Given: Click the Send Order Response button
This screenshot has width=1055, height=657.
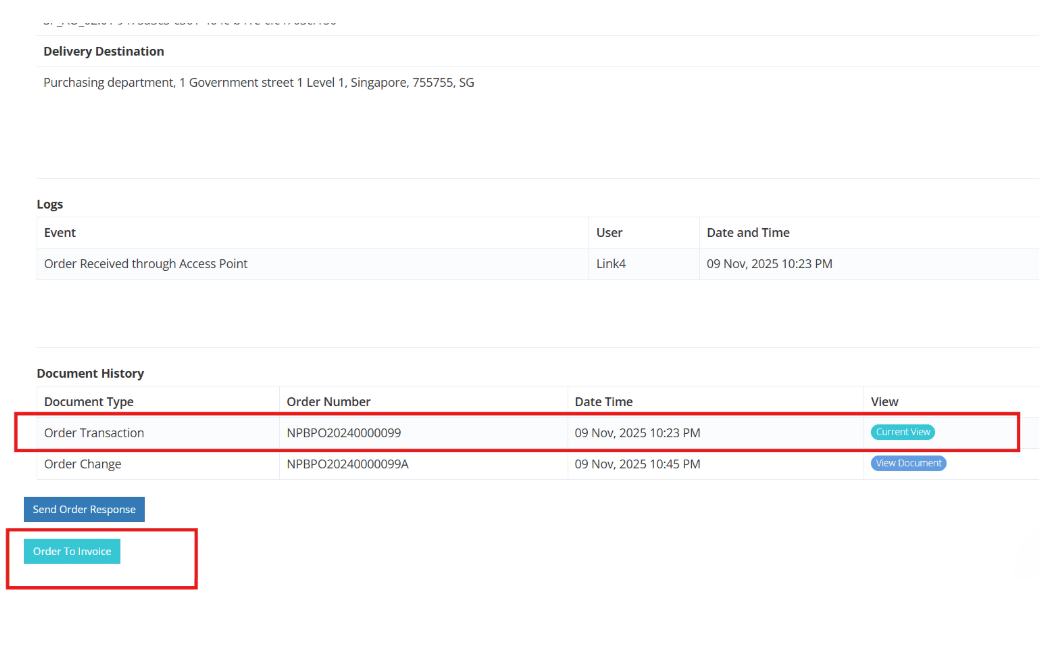Looking at the screenshot, I should pos(84,510).
